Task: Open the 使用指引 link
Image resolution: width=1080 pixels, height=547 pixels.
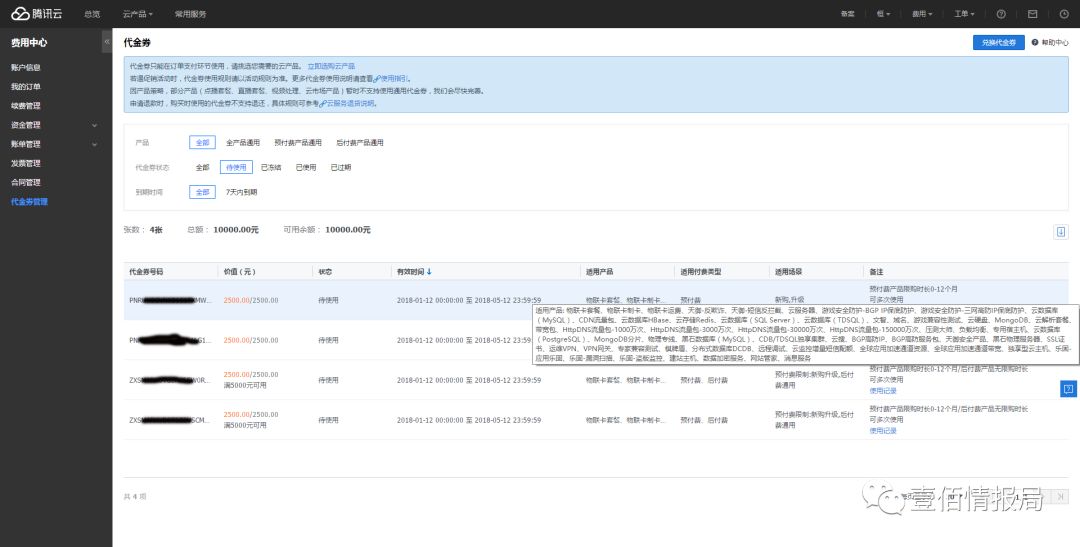Action: pos(393,79)
